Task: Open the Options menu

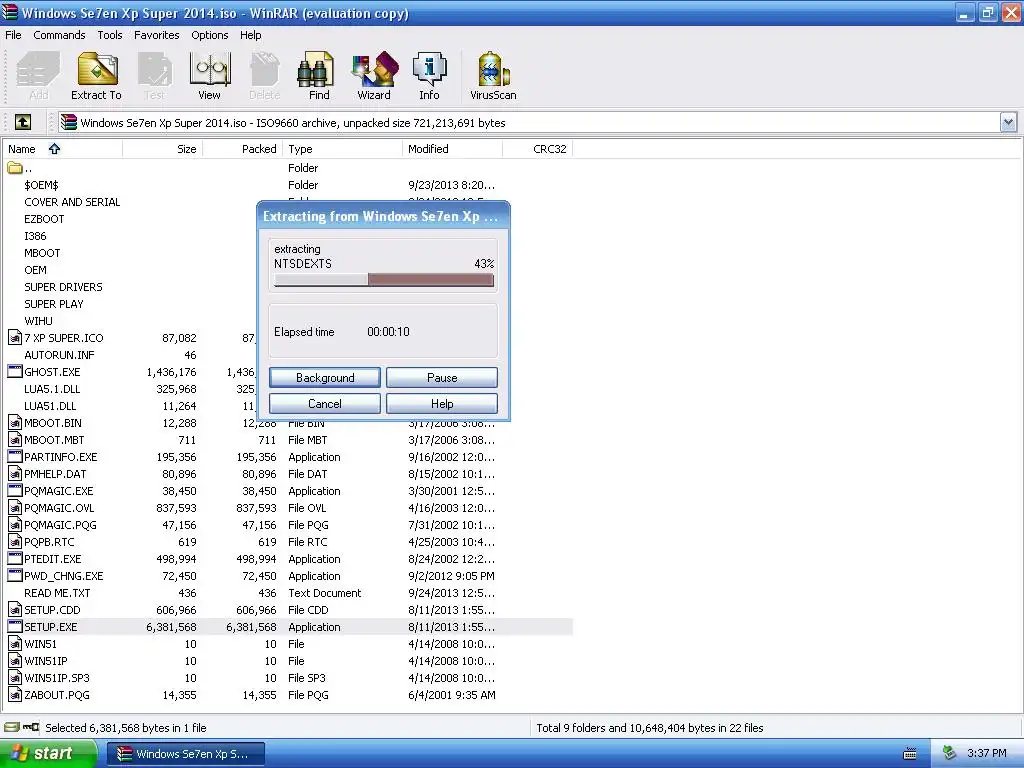Action: pyautogui.click(x=210, y=35)
